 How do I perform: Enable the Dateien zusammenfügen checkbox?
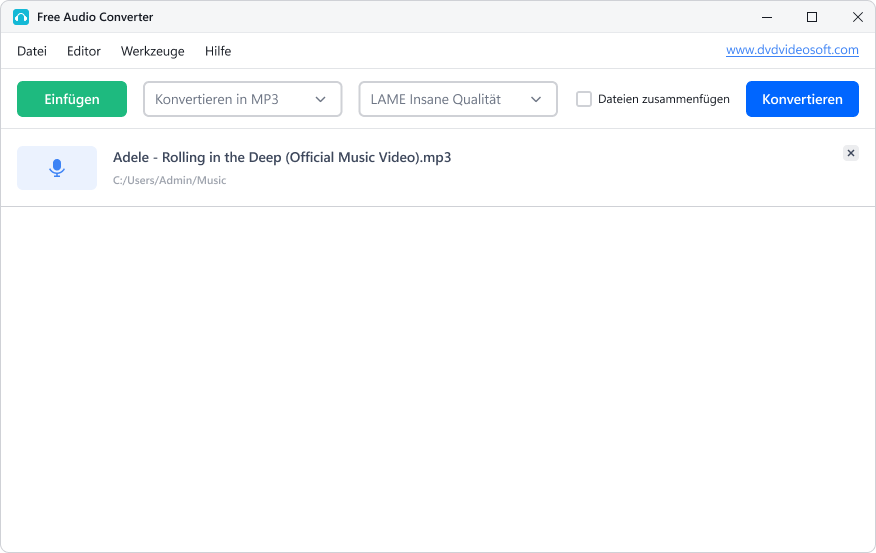tap(584, 99)
